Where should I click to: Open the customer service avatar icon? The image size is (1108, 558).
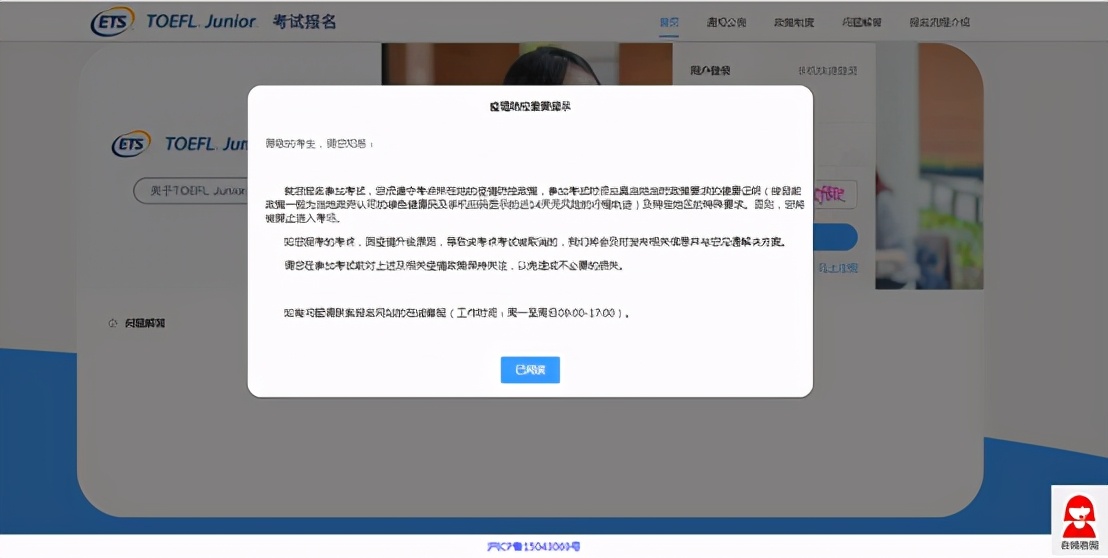tap(1079, 519)
